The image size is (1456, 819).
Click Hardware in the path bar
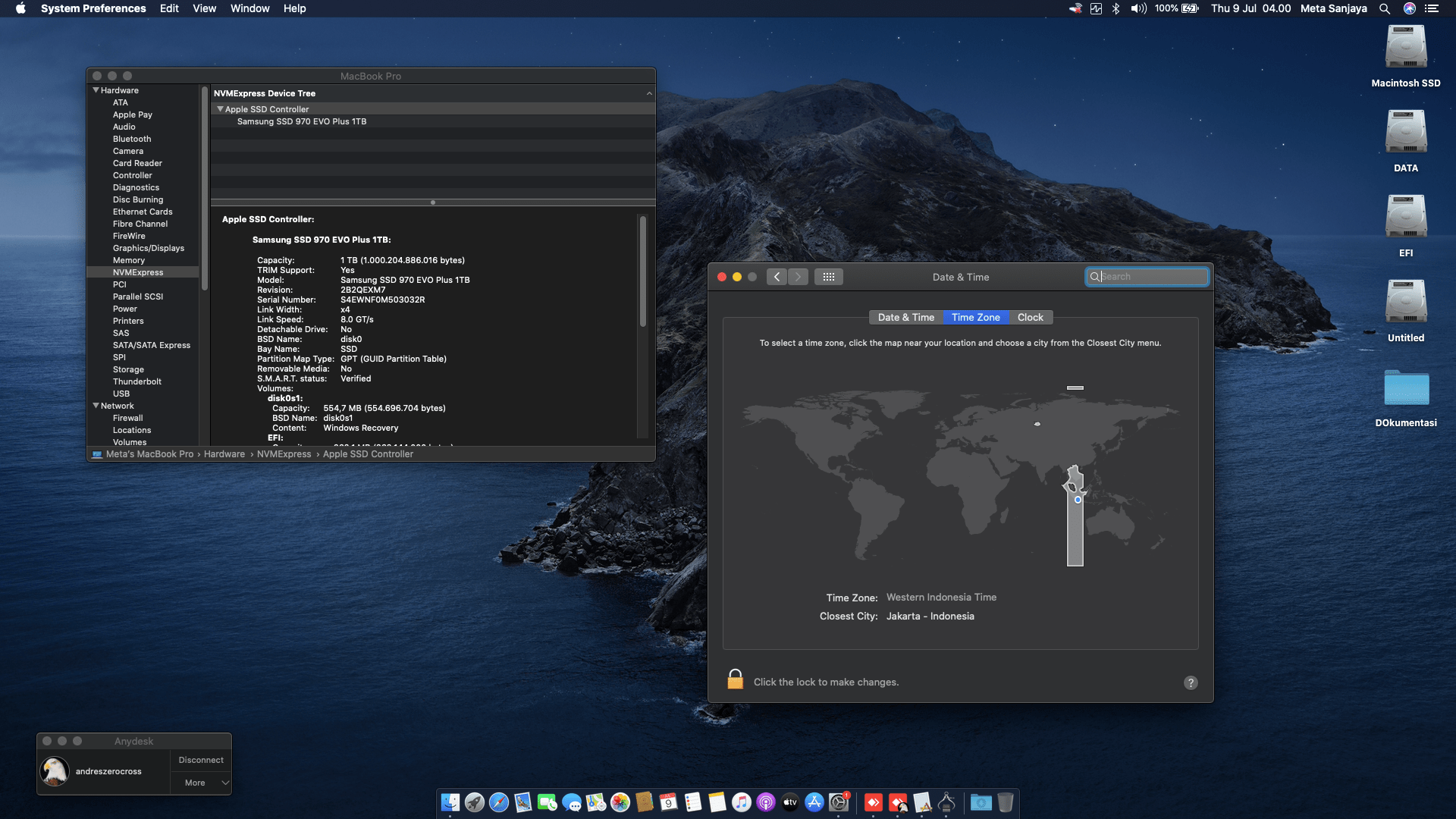pyautogui.click(x=224, y=454)
